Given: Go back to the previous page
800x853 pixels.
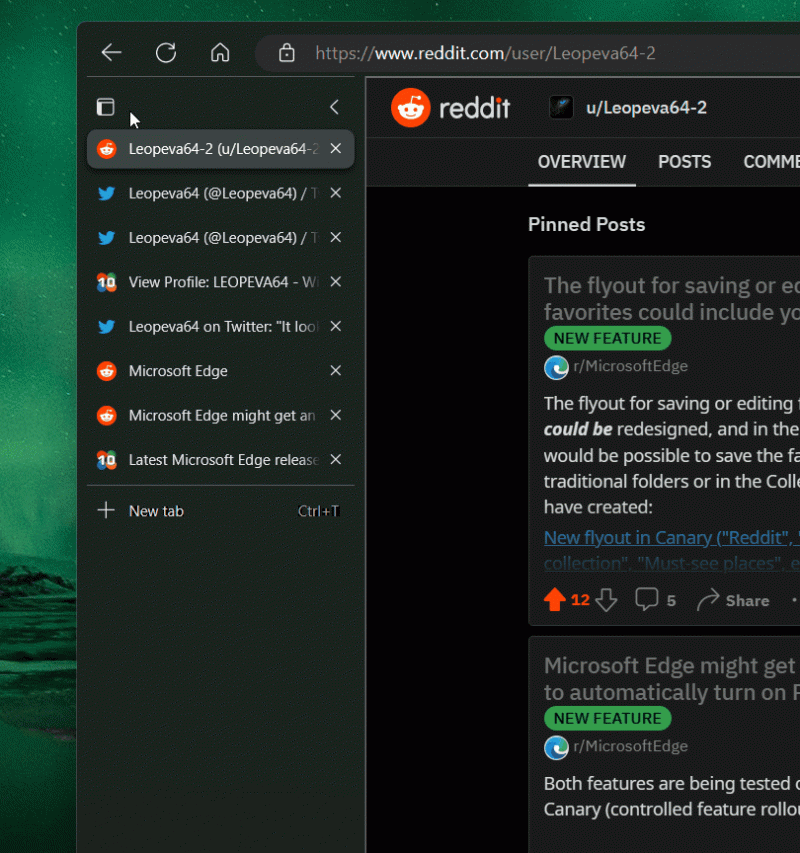Looking at the screenshot, I should coord(111,52).
